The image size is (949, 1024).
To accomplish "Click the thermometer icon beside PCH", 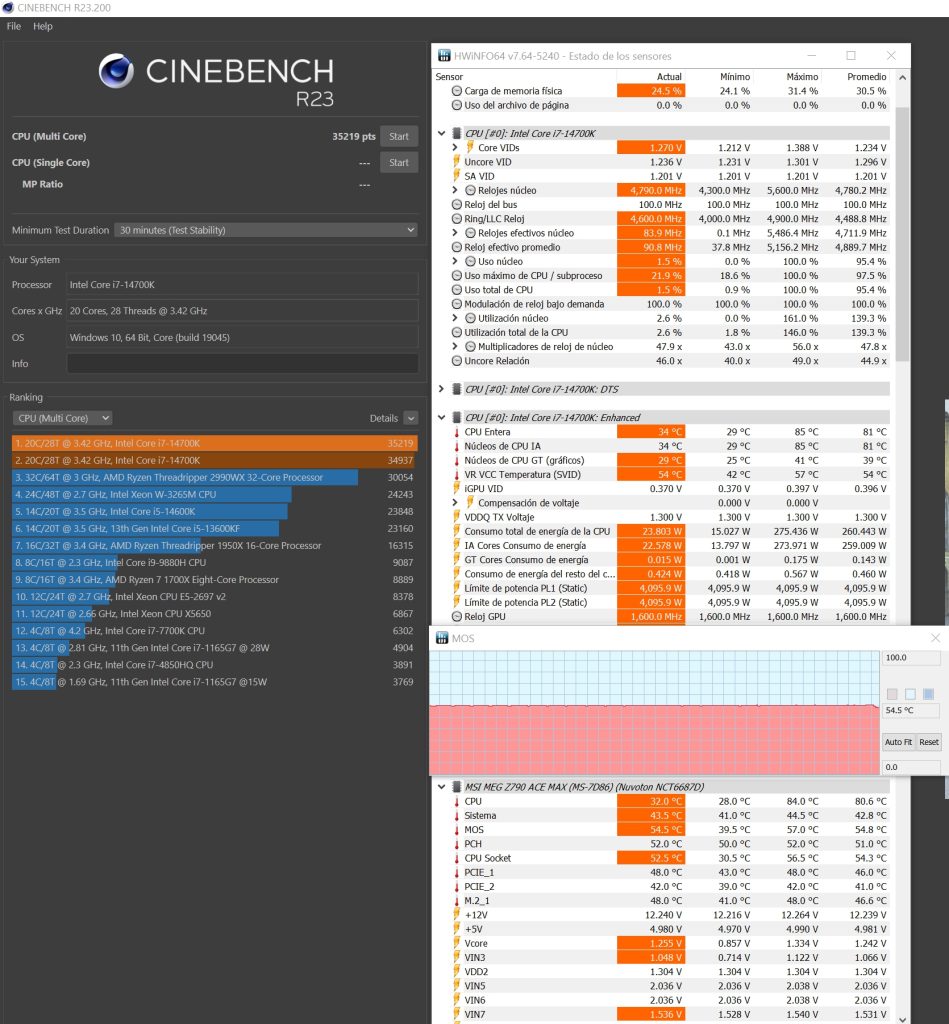I will [457, 844].
